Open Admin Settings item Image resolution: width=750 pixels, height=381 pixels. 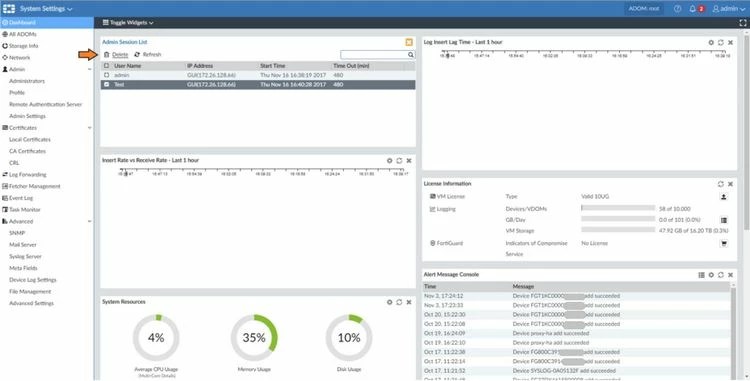(x=27, y=116)
